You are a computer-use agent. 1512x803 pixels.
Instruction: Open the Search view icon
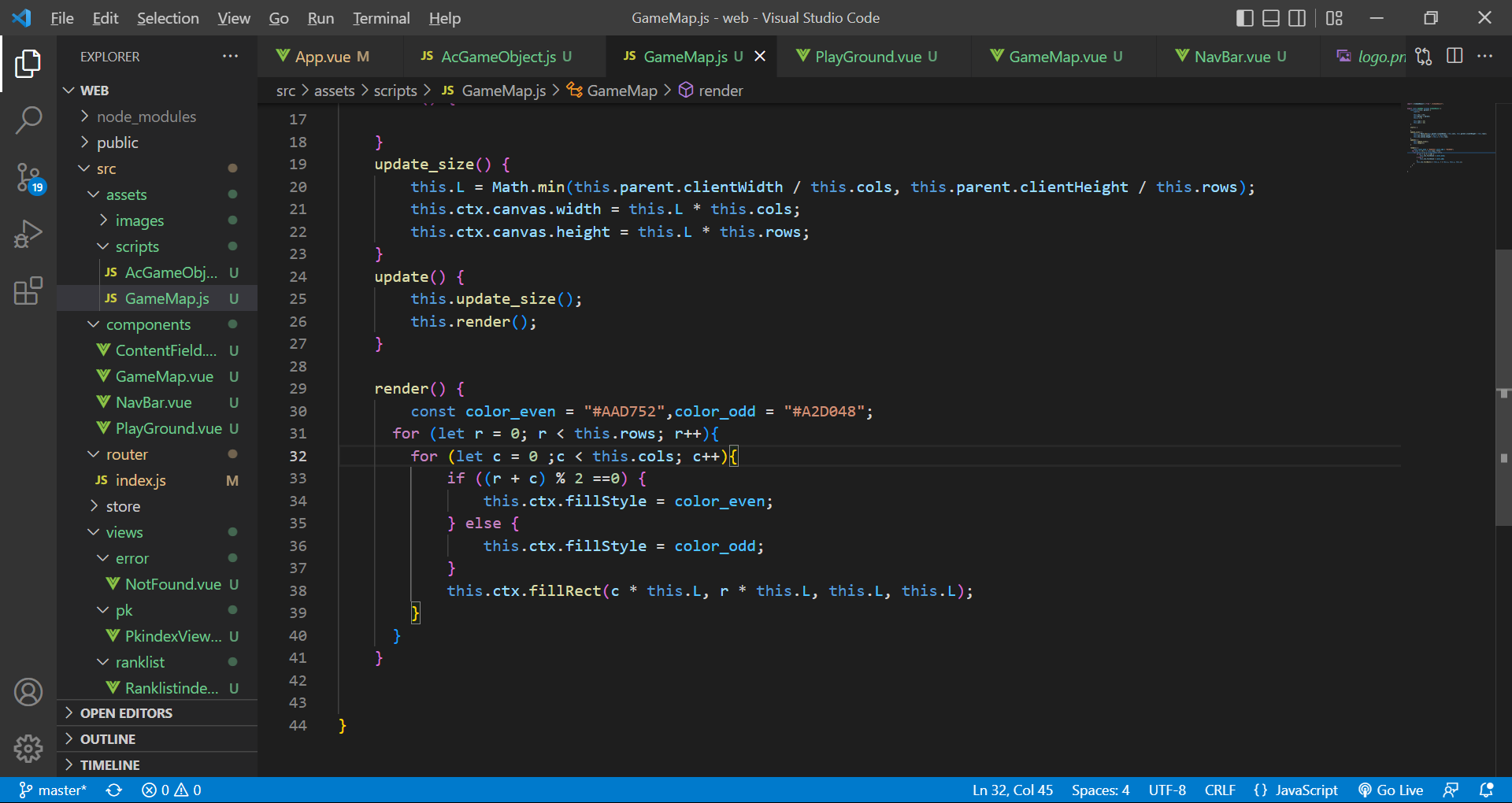[x=28, y=120]
